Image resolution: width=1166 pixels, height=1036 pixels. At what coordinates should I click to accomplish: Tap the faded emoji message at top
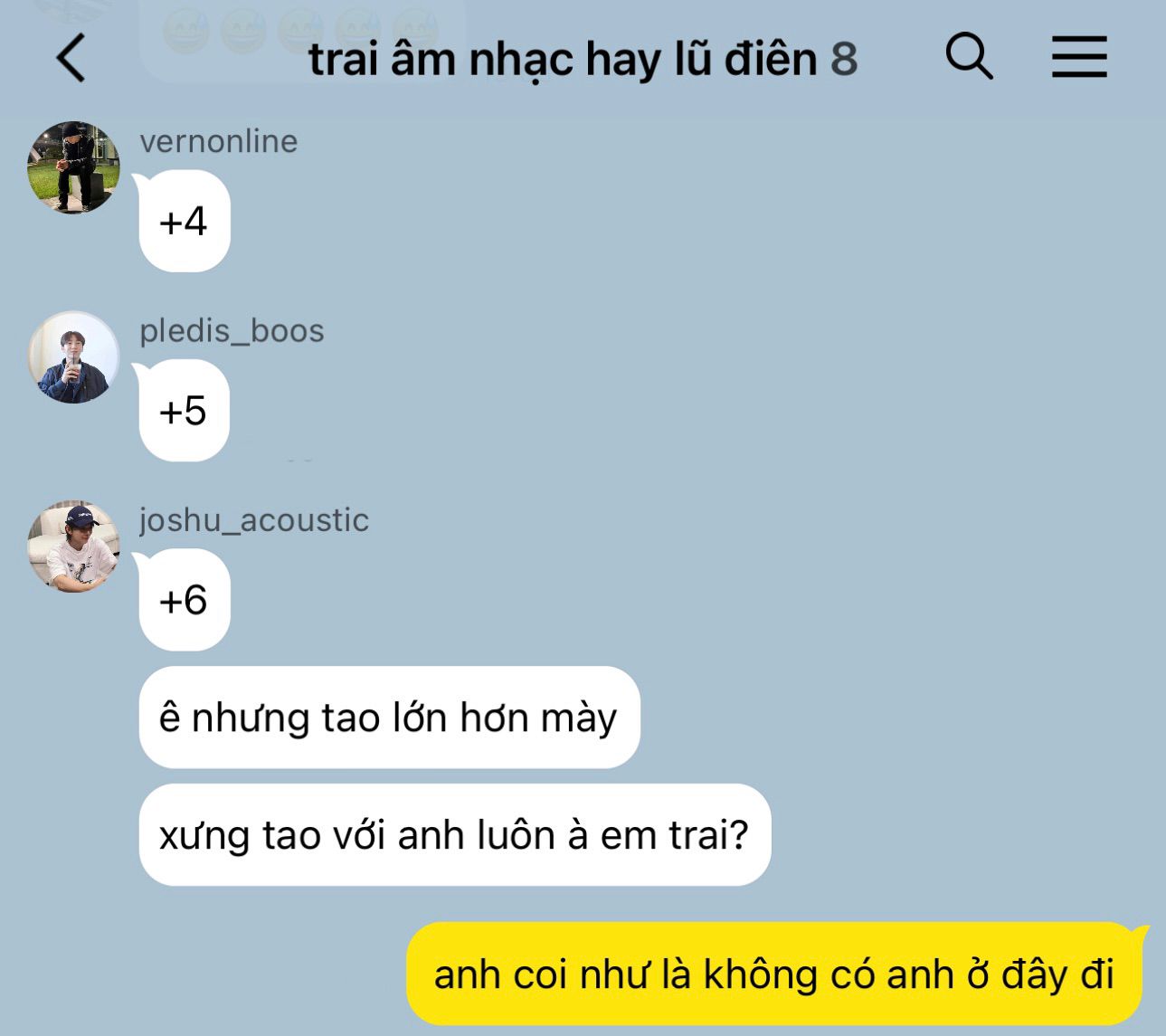[301, 34]
